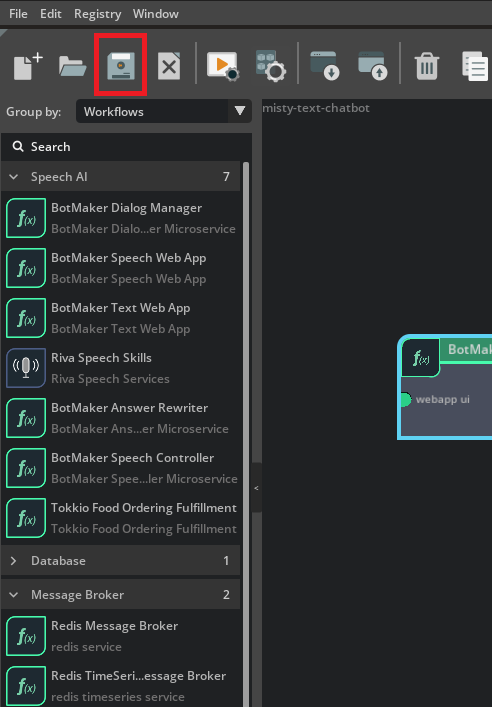Close the graph with the X document icon

pos(169,66)
